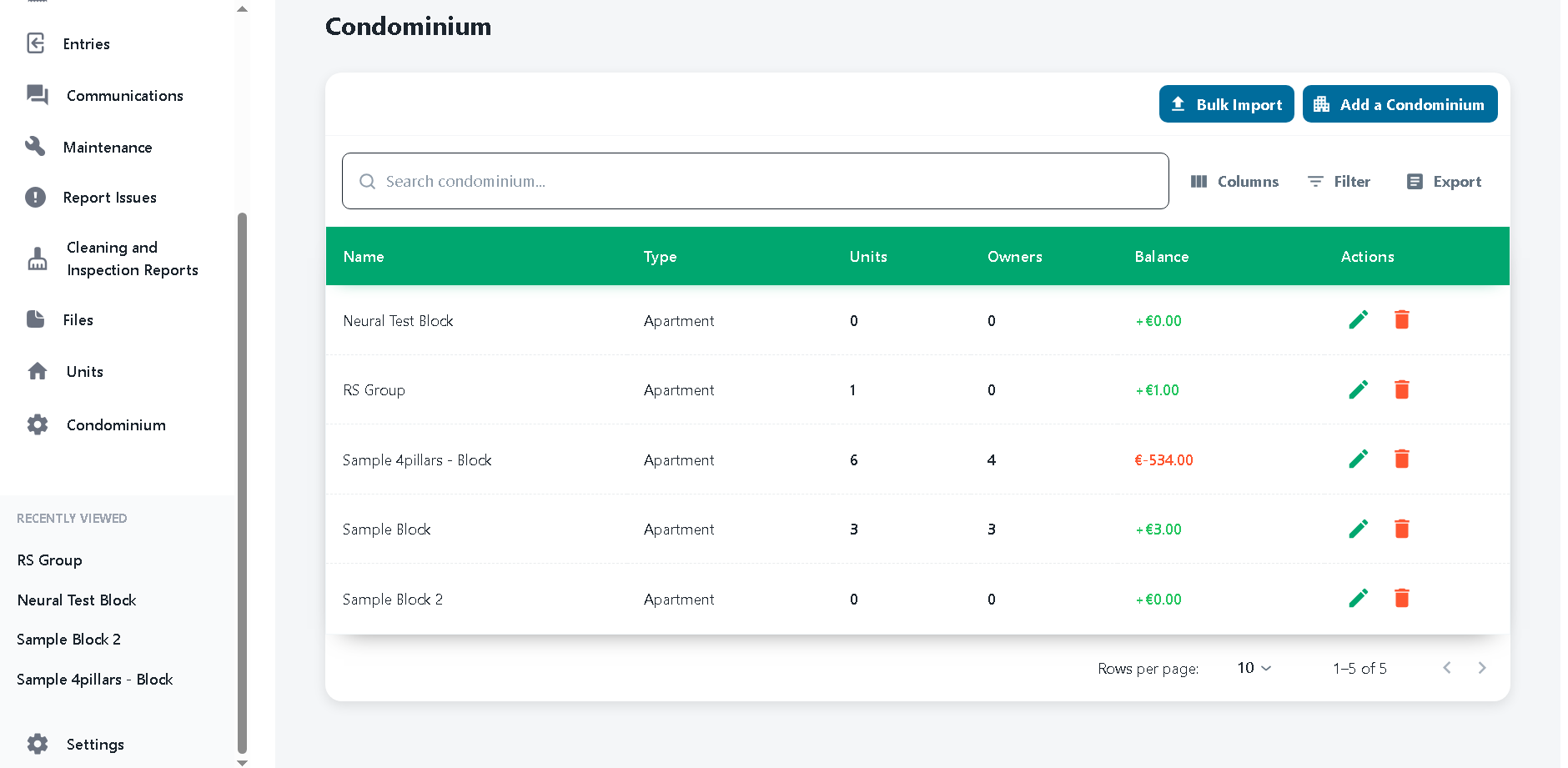Open the Filter options
Screen dimensions: 1568x768
(1339, 181)
